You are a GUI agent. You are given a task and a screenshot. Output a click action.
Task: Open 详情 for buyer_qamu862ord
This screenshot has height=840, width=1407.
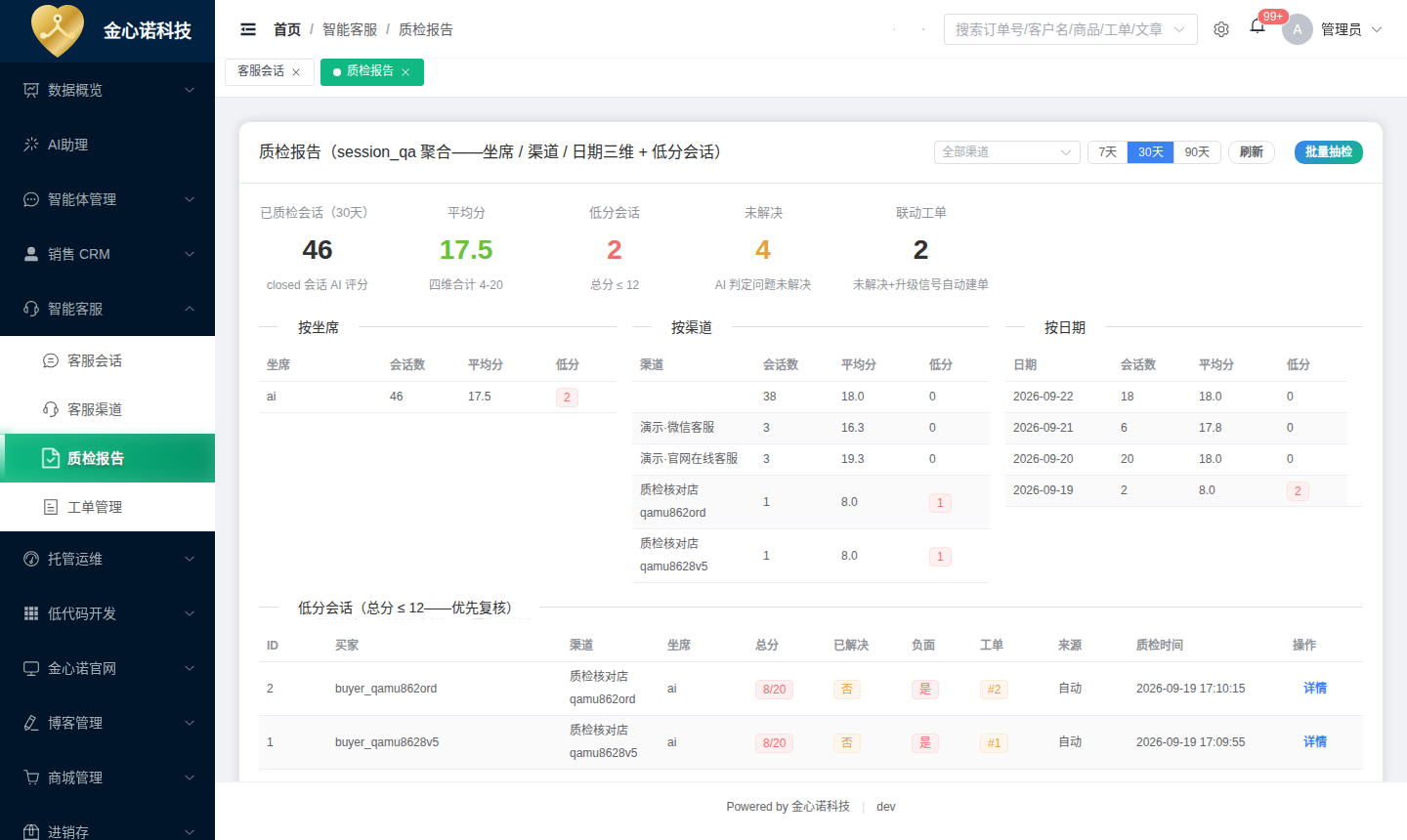(1315, 688)
